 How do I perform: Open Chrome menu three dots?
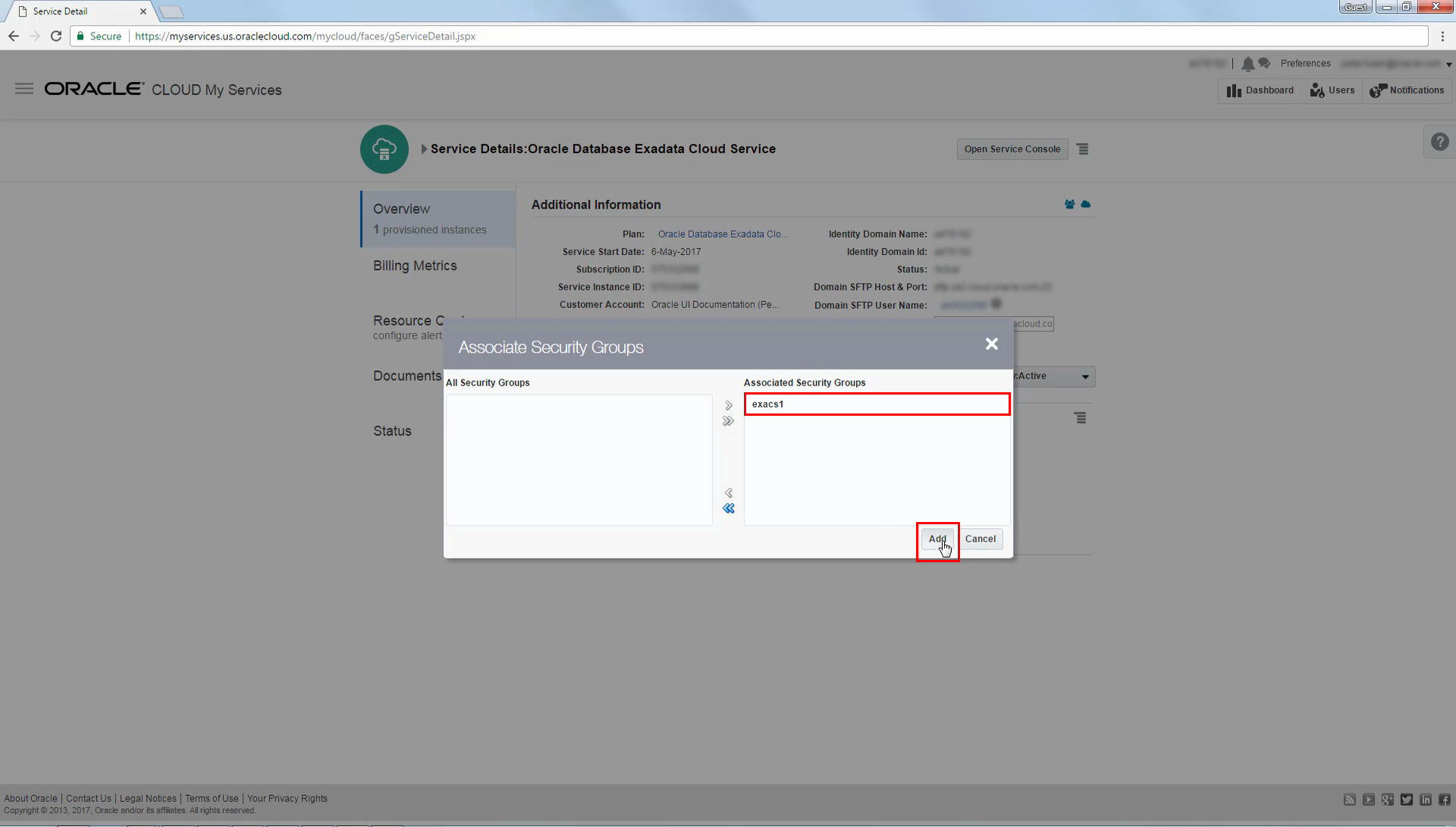tap(1442, 36)
